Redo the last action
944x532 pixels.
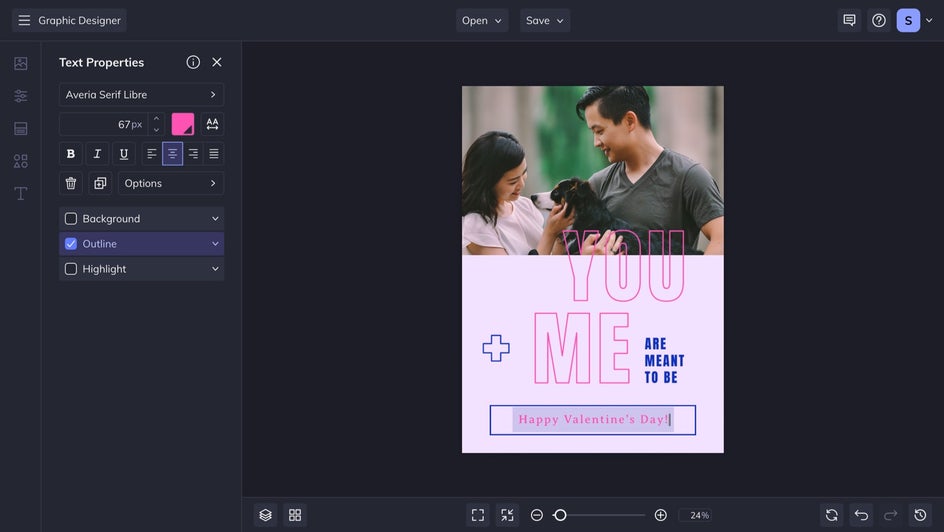tap(890, 515)
